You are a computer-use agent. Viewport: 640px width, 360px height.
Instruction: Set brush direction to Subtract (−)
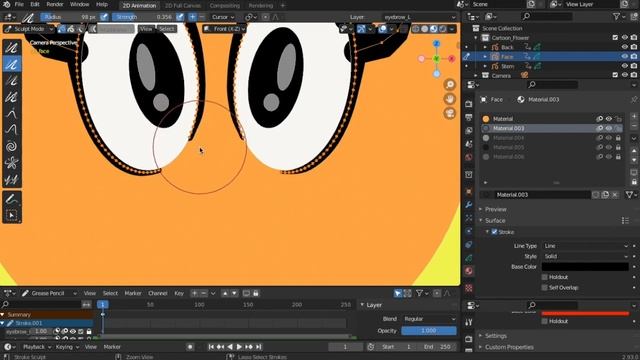click(x=201, y=17)
